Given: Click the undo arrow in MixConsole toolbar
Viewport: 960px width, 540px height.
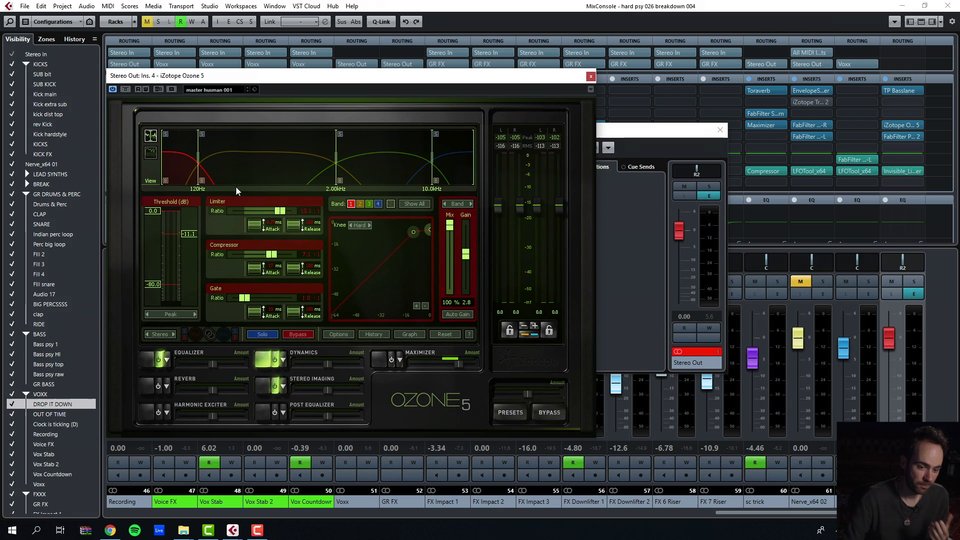Looking at the screenshot, I should pyautogui.click(x=405, y=21).
